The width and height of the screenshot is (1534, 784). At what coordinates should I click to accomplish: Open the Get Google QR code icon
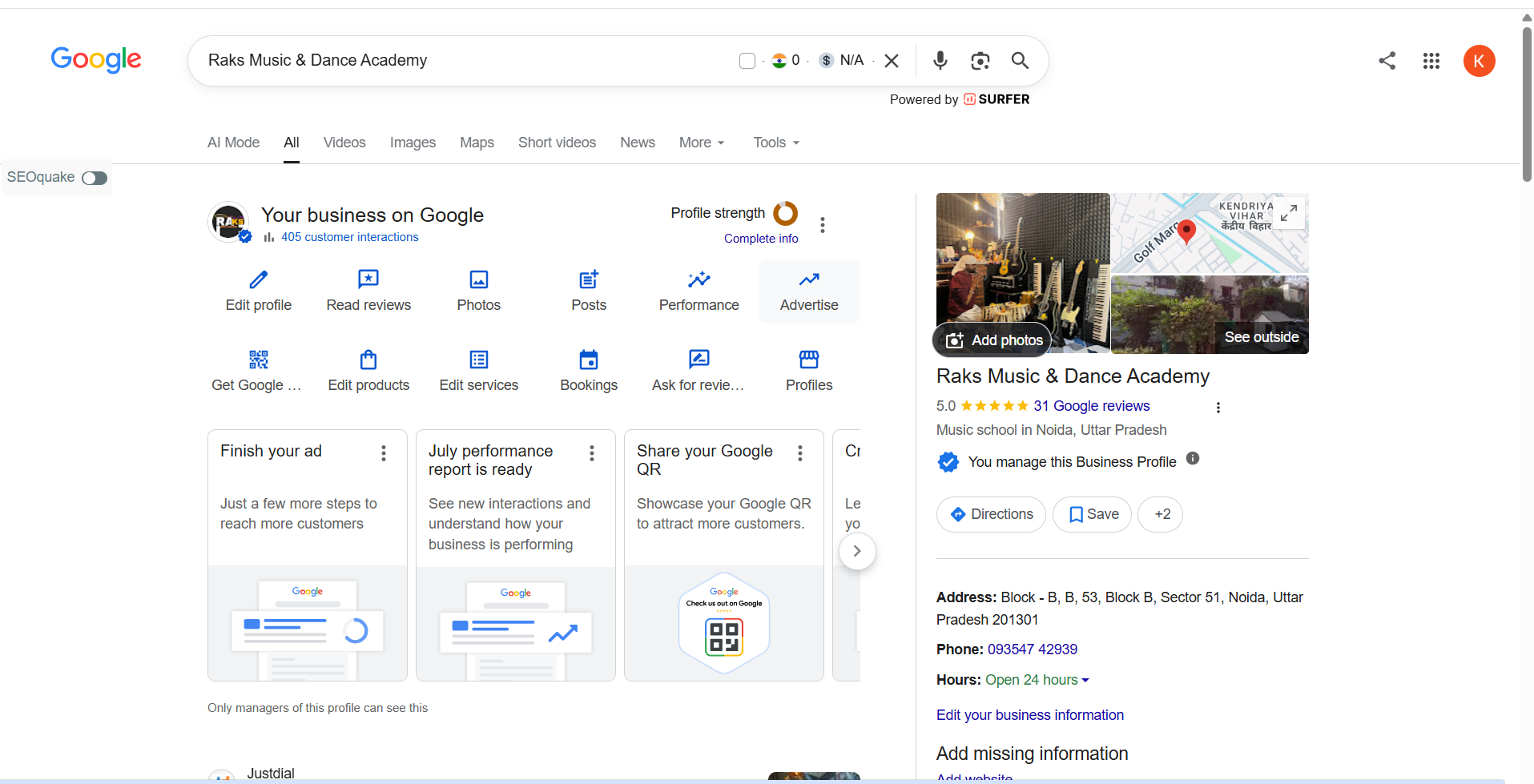point(259,360)
